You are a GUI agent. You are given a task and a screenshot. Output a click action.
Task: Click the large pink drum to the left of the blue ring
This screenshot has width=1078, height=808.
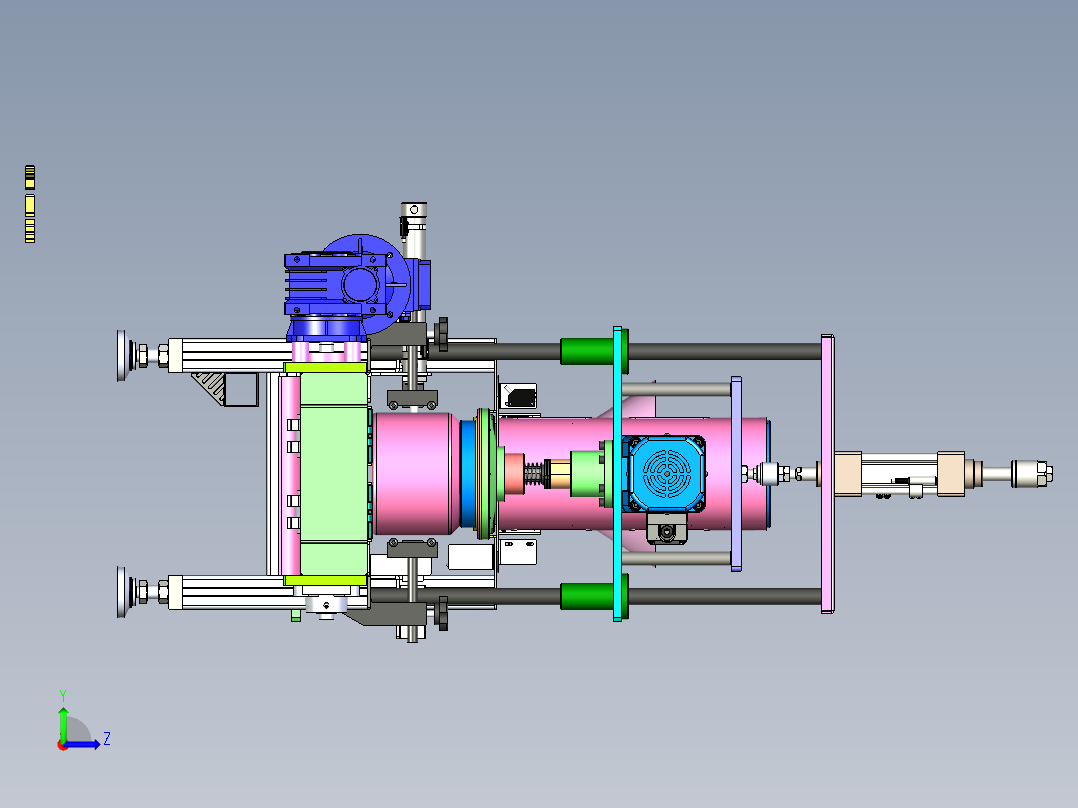point(413,473)
